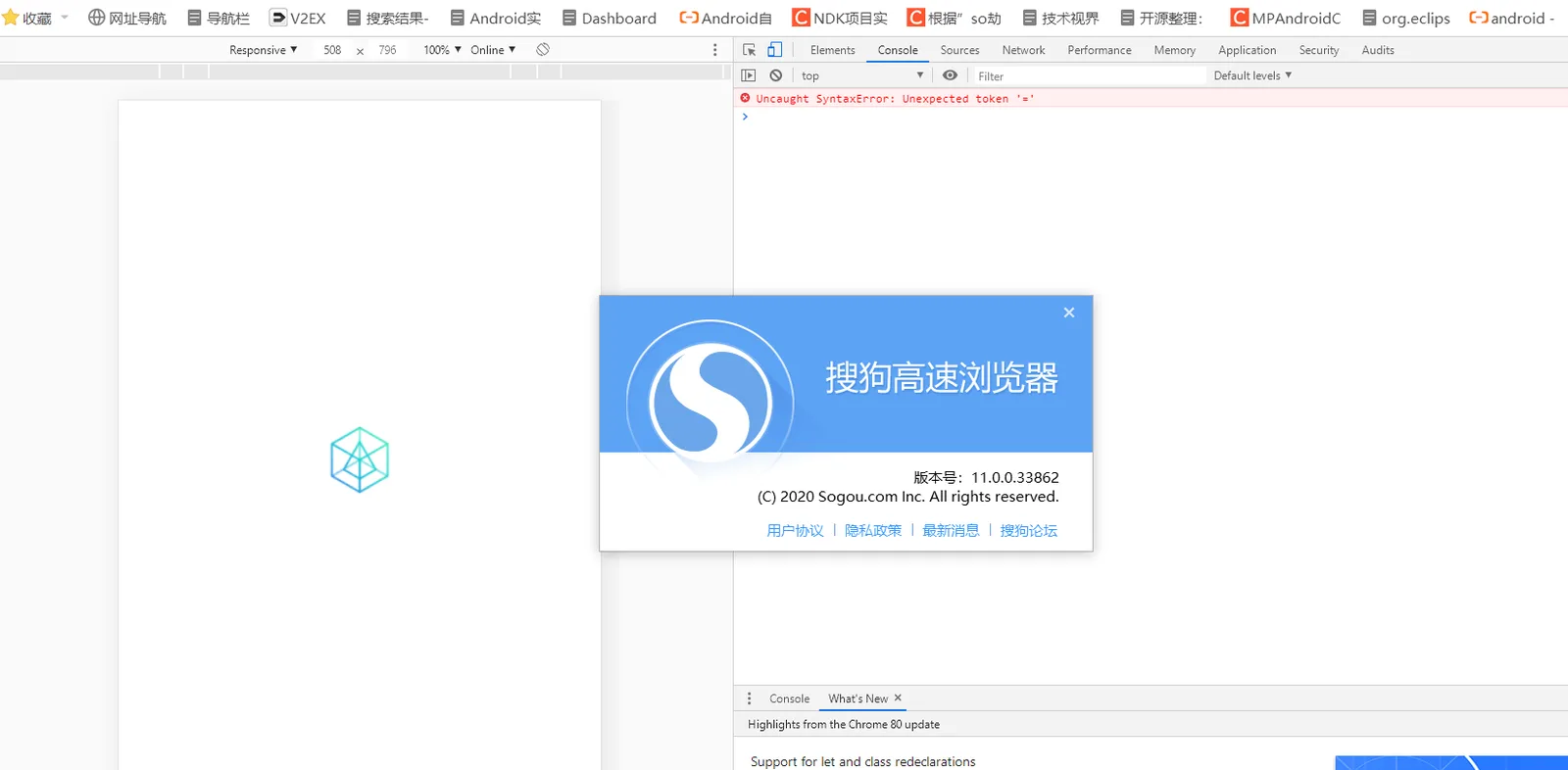This screenshot has height=770, width=1568.
Task: Open the Online throttling dropdown
Action: pos(493,50)
